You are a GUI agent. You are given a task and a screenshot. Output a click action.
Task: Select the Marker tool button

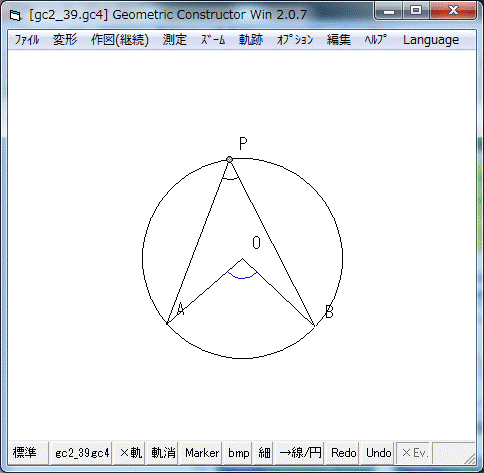pyautogui.click(x=202, y=453)
